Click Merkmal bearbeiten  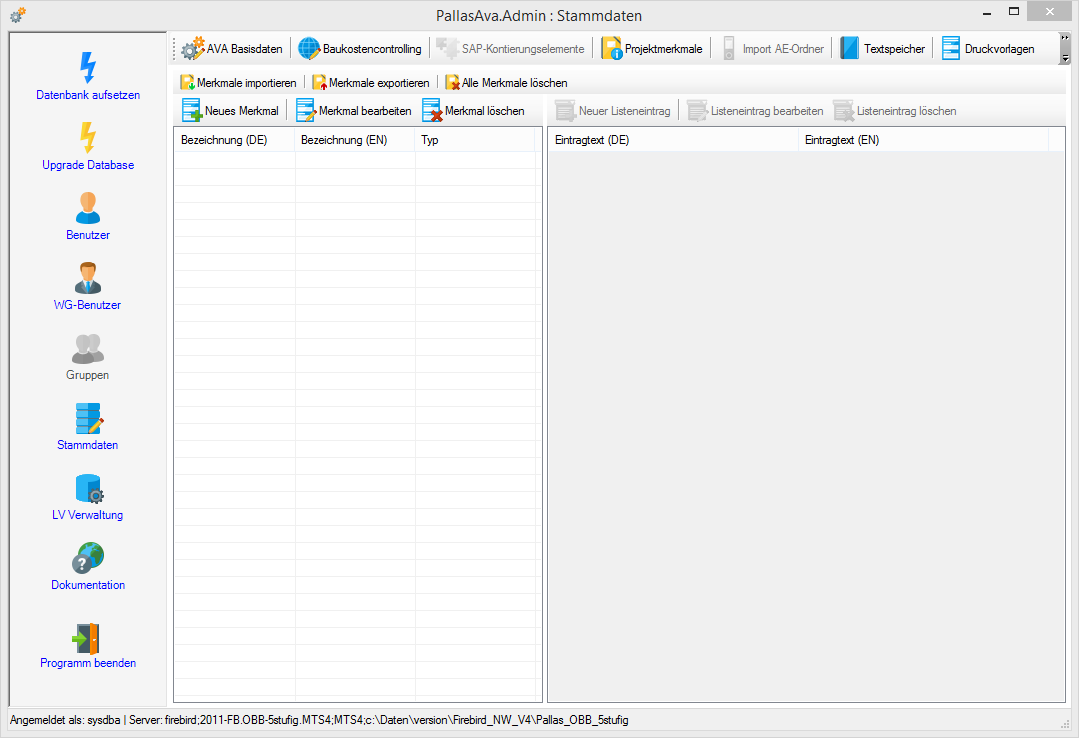354,111
